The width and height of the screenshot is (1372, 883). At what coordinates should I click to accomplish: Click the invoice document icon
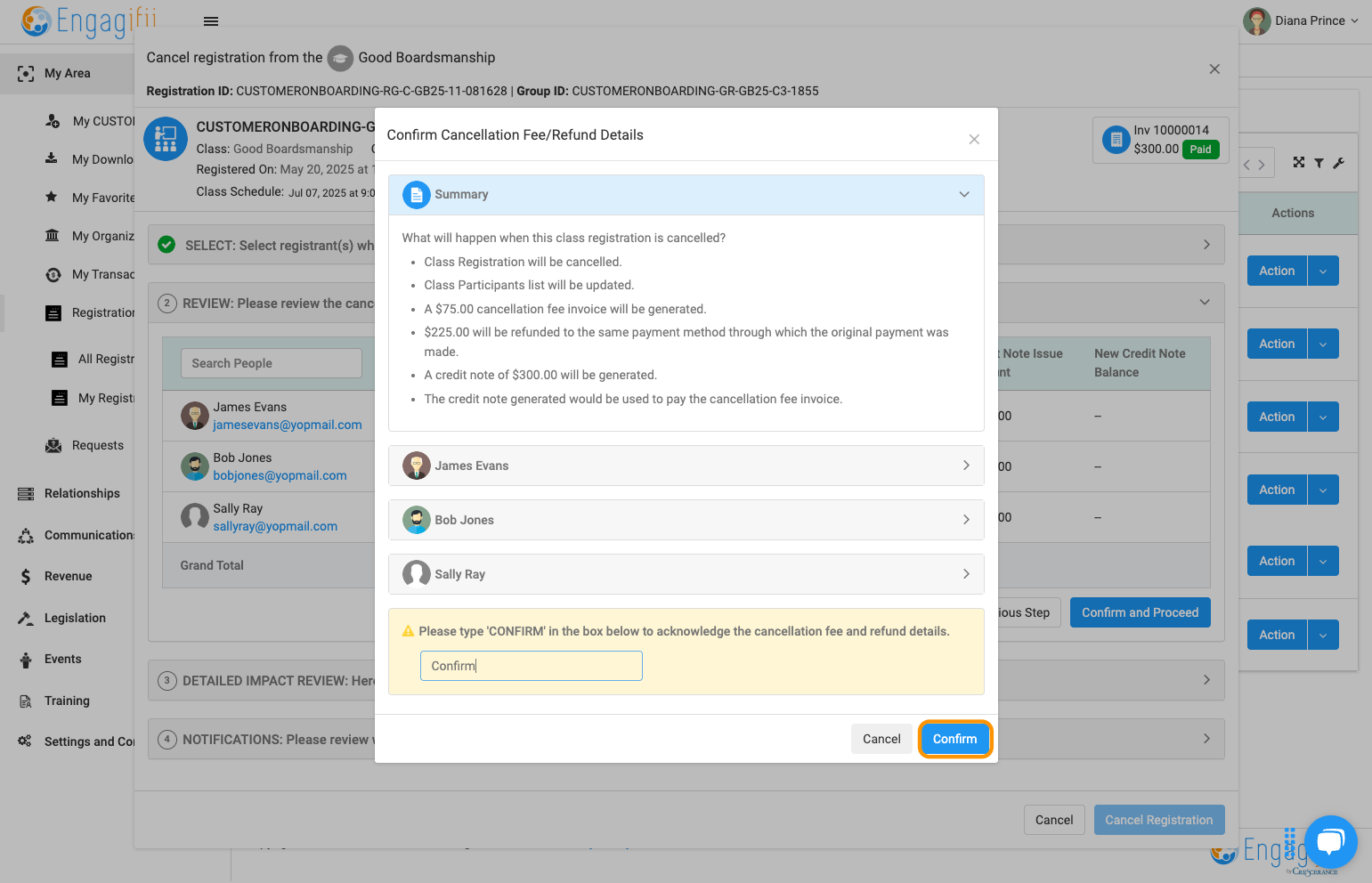pyautogui.click(x=1116, y=140)
